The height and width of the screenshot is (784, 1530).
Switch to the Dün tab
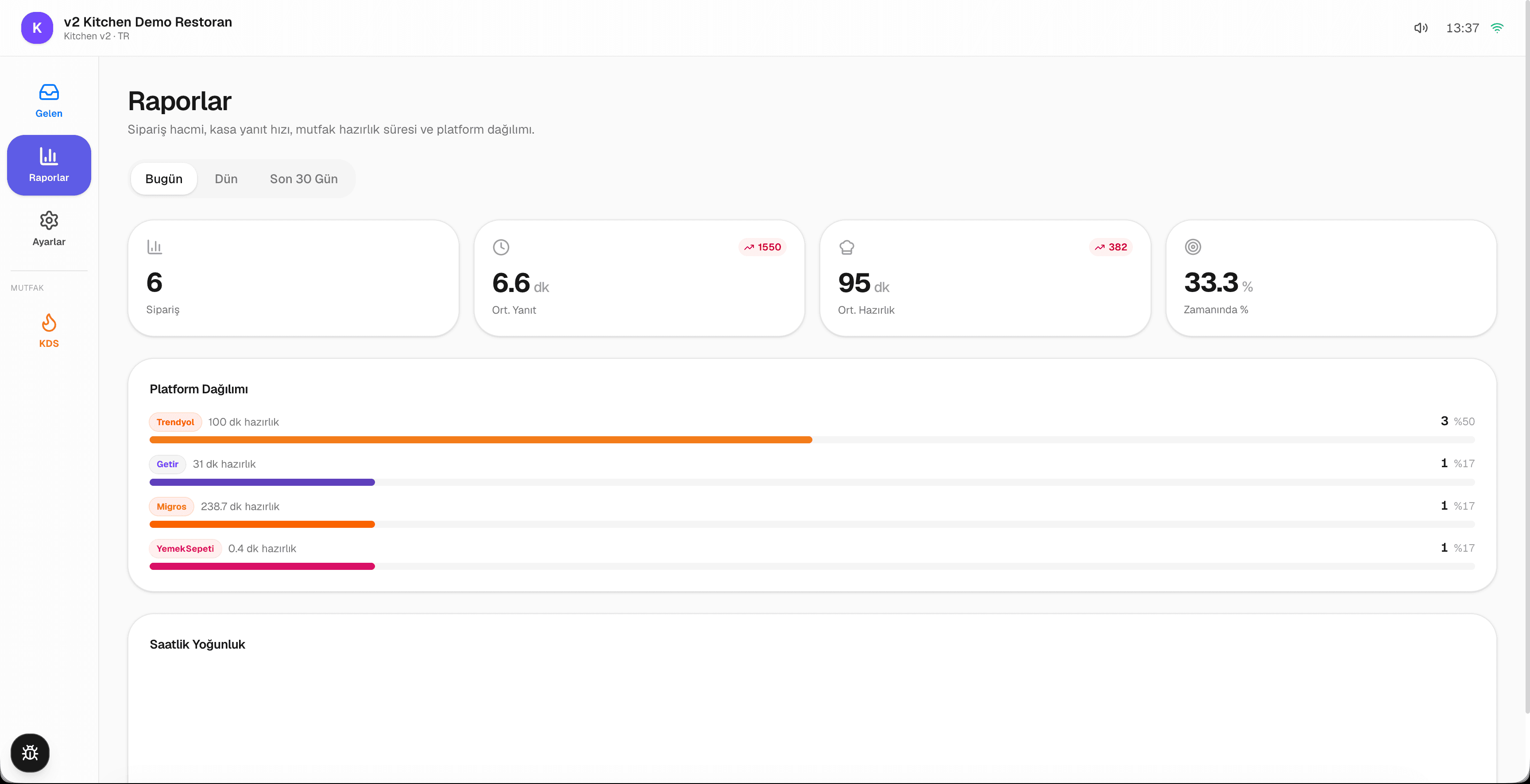click(226, 179)
